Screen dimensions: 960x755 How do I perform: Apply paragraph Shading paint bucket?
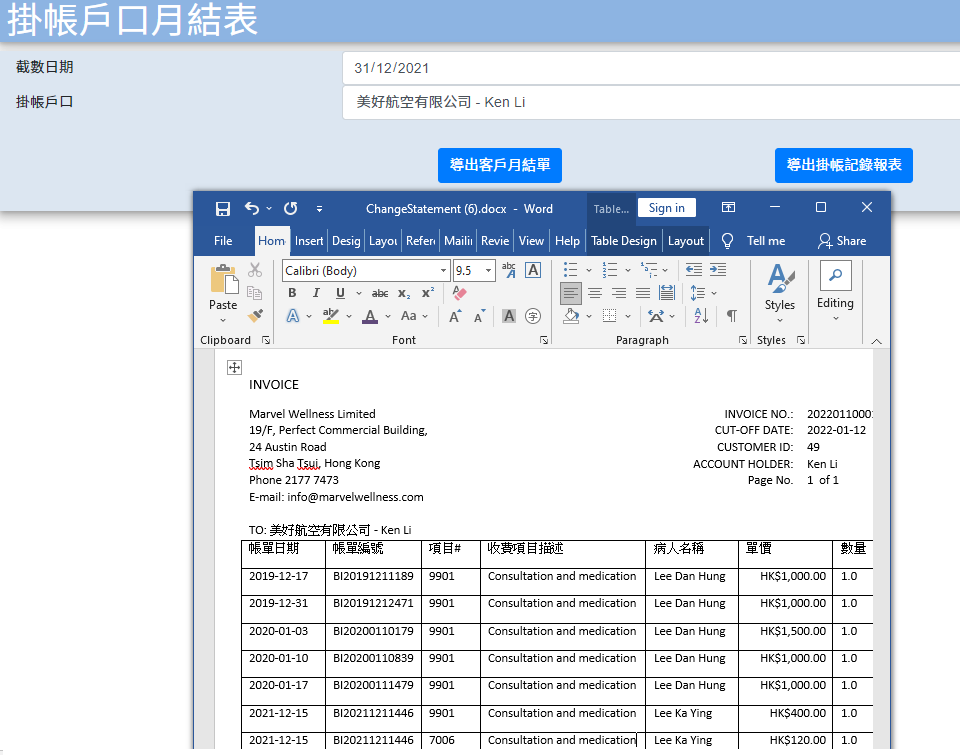(x=571, y=316)
